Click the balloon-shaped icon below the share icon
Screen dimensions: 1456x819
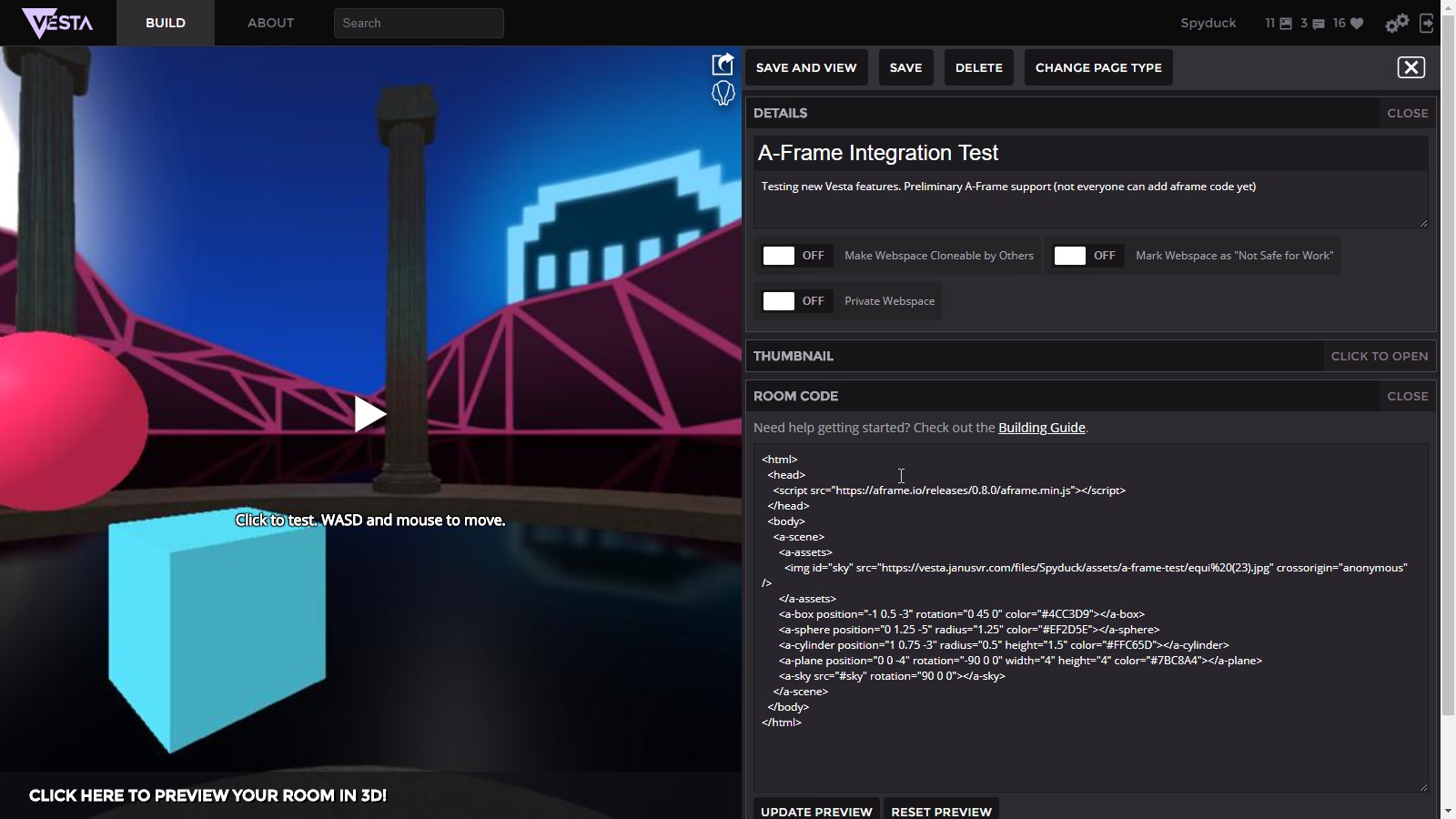(x=723, y=93)
